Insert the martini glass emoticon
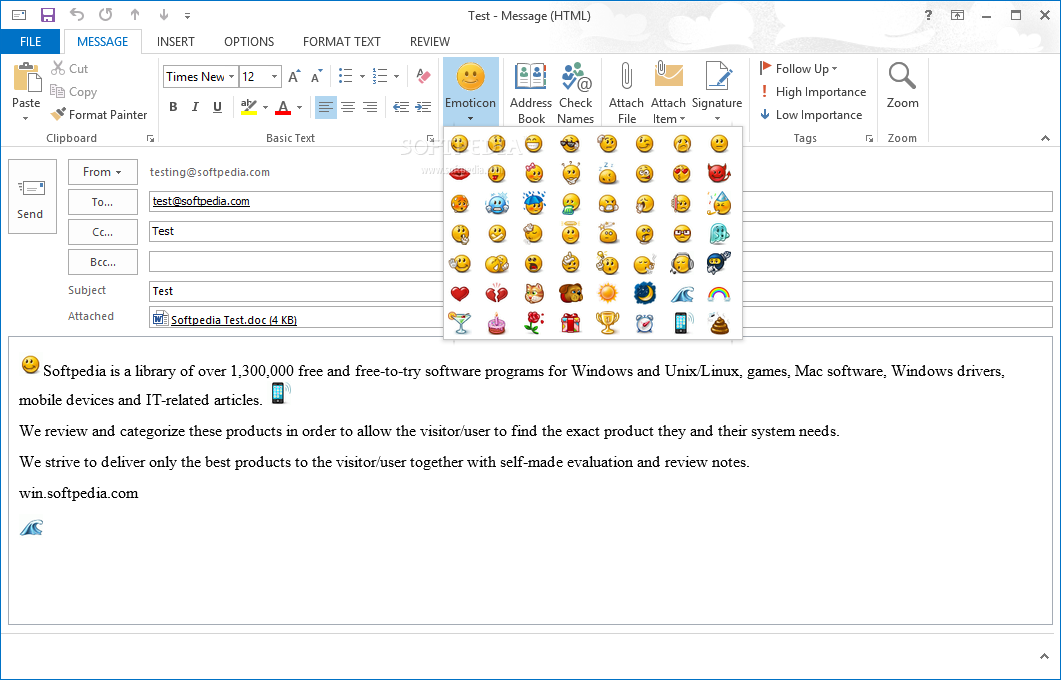The height and width of the screenshot is (680, 1061). (459, 323)
